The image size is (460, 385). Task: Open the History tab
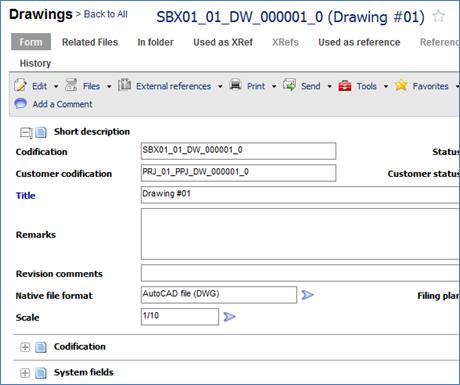coord(35,63)
